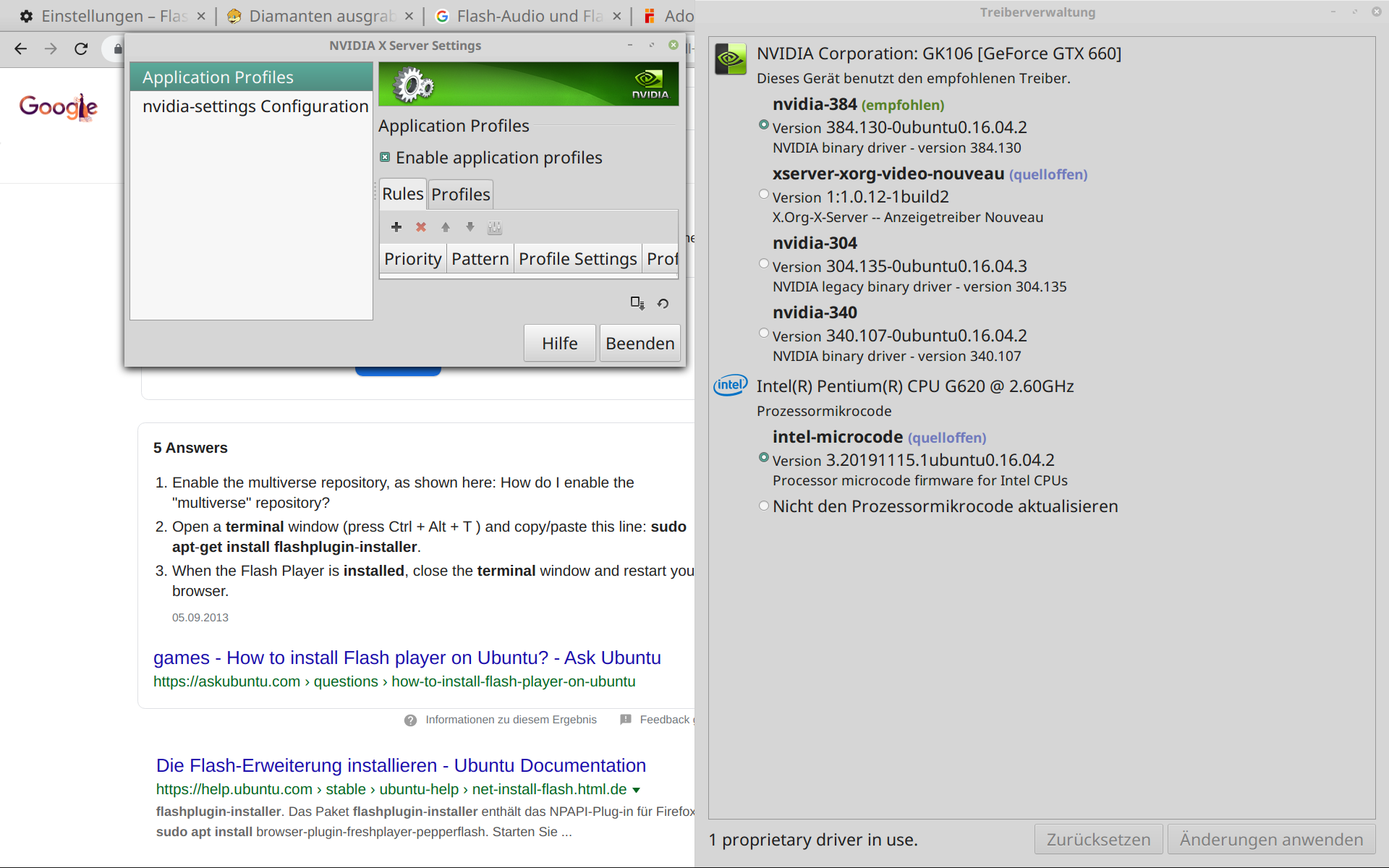Screen dimensions: 1389x868
Task: Select the nvidia-340 driver option
Action: (x=764, y=333)
